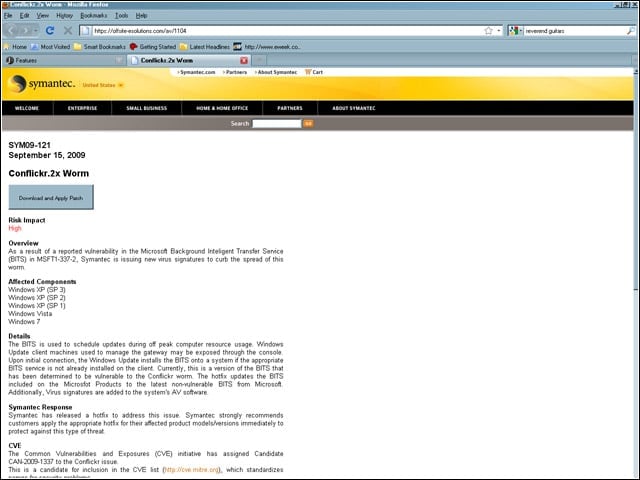The image size is (640, 480).
Task: Click 'Windows Vista' list entry
Action: pyautogui.click(x=30, y=314)
